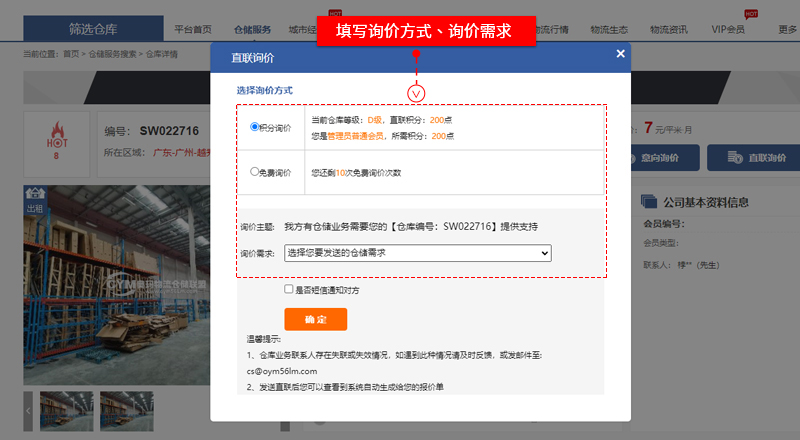Select the 免费询价 radio option
This screenshot has height=440, width=800.
[x=255, y=172]
